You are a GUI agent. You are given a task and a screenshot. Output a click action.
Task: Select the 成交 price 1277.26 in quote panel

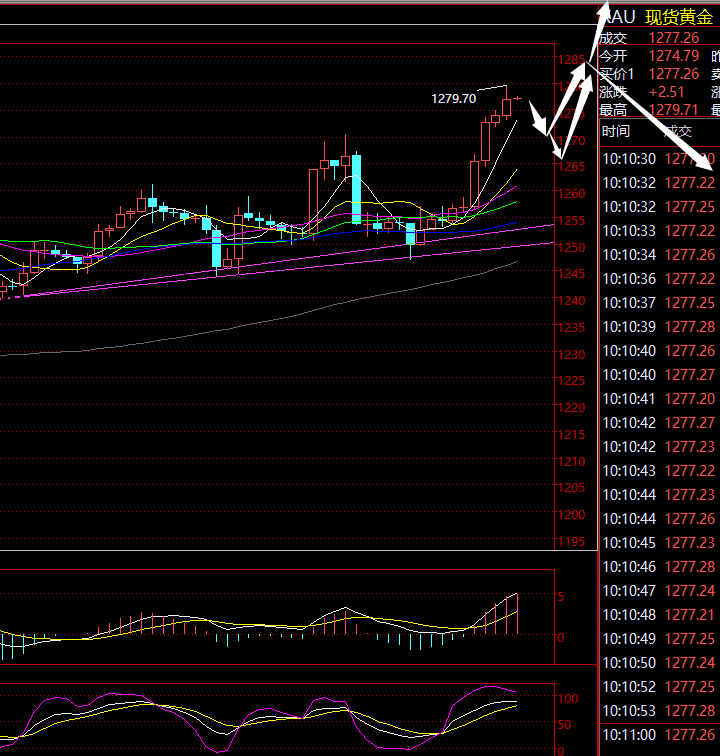coord(674,38)
